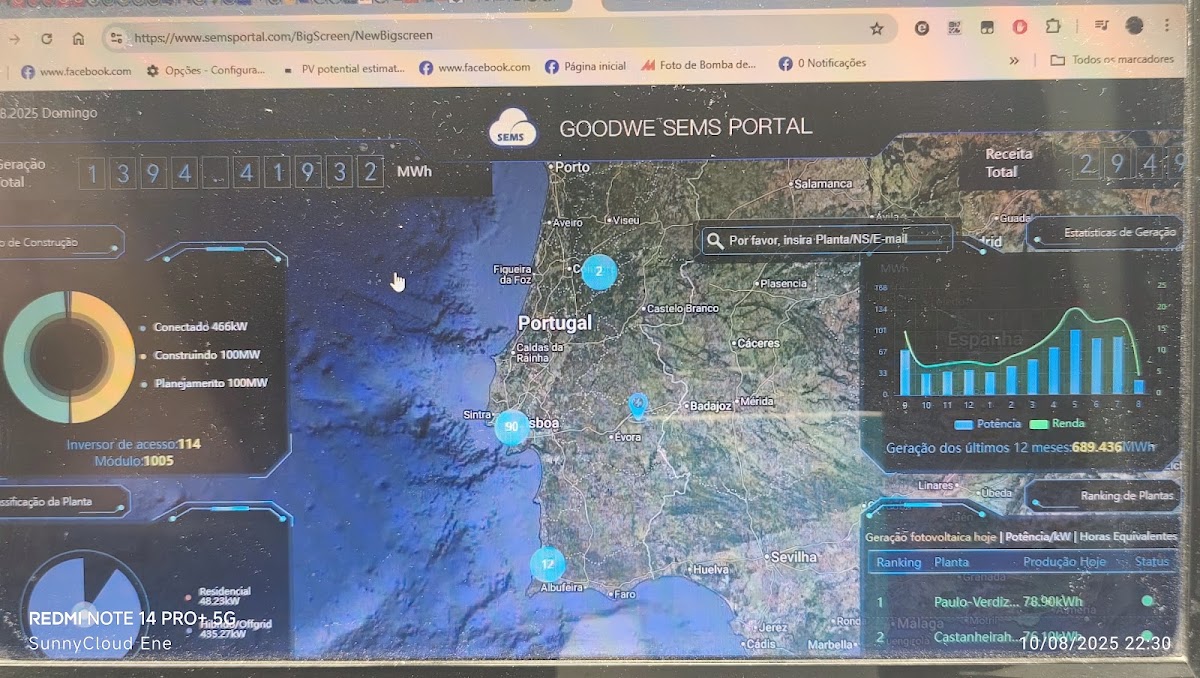Open site information icon in address bar
Screen dimensions: 1200x678
click(116, 38)
